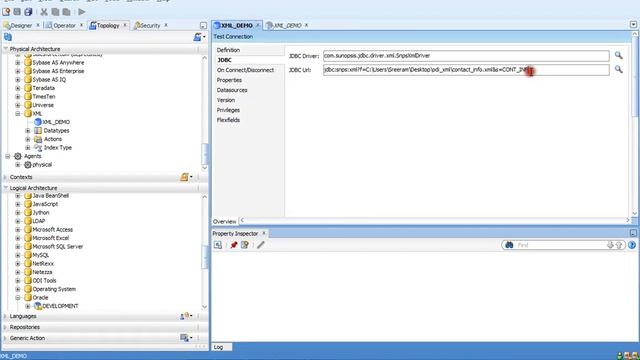Maximize the Property Inspector panel icon

point(633,233)
